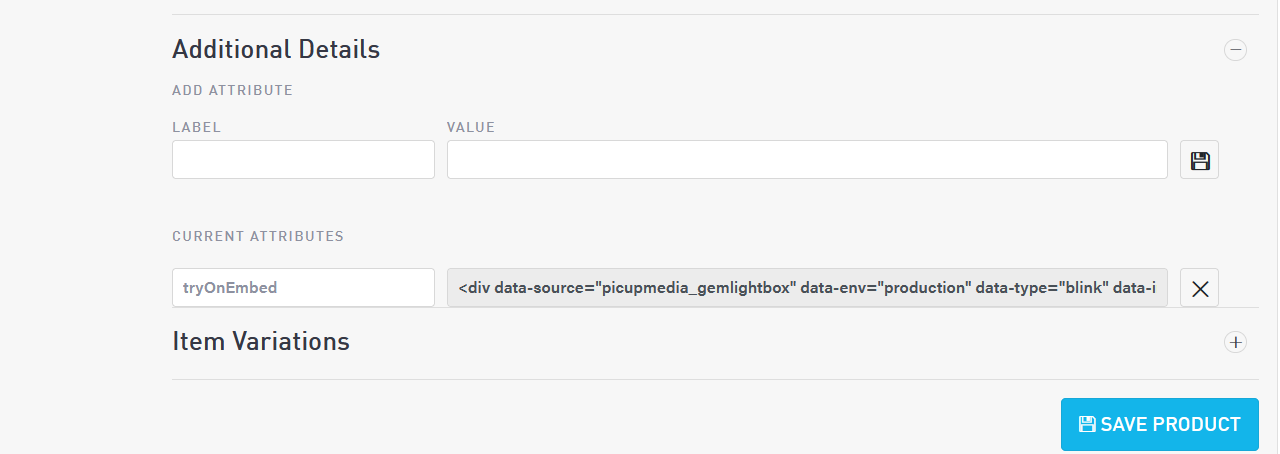
Task: Focus the empty Label input field
Action: tap(303, 160)
